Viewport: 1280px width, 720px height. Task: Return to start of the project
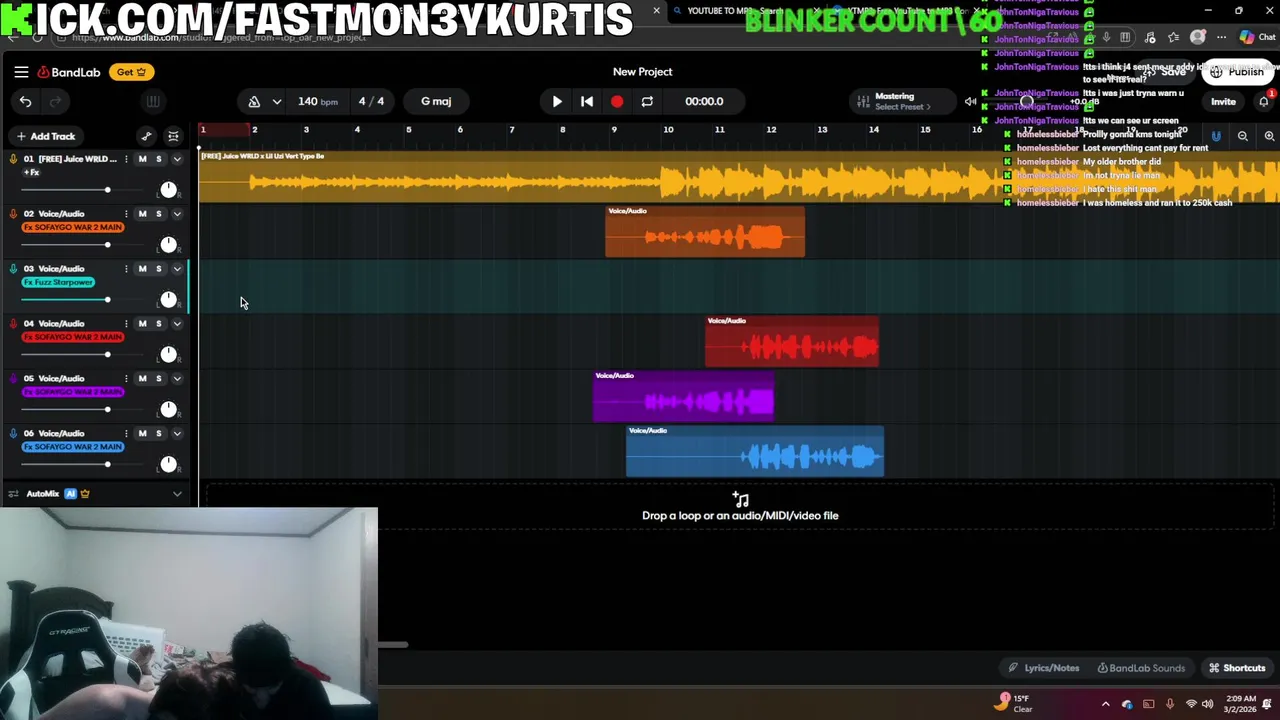click(x=587, y=101)
